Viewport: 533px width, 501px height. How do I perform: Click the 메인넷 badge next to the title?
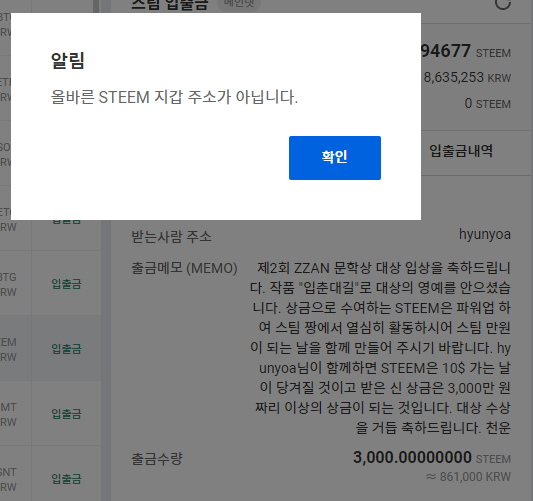point(239,3)
